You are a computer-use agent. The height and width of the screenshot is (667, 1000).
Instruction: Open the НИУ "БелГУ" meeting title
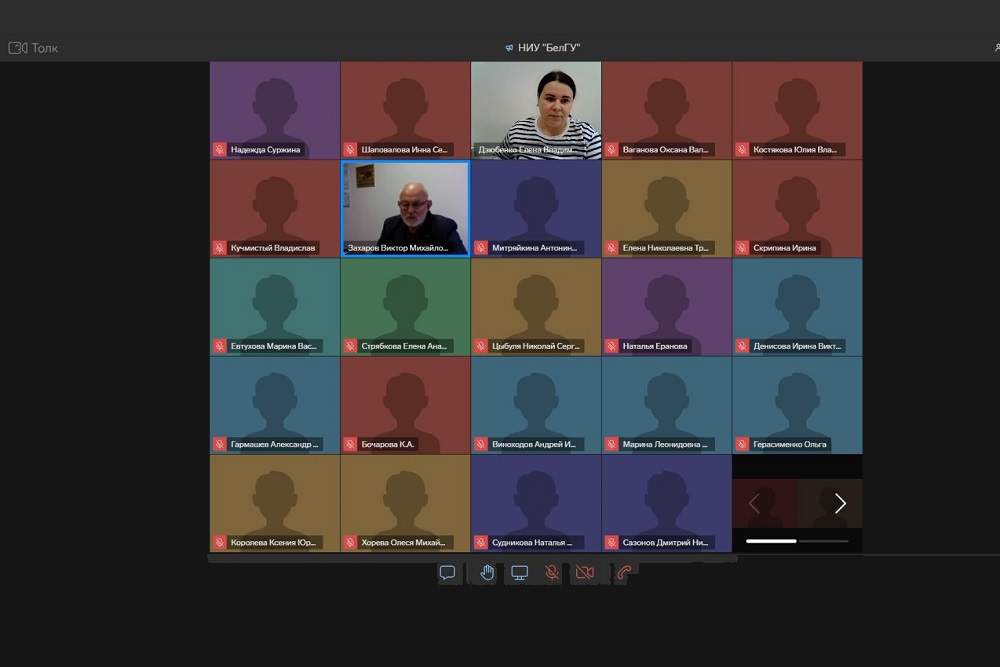tap(549, 48)
